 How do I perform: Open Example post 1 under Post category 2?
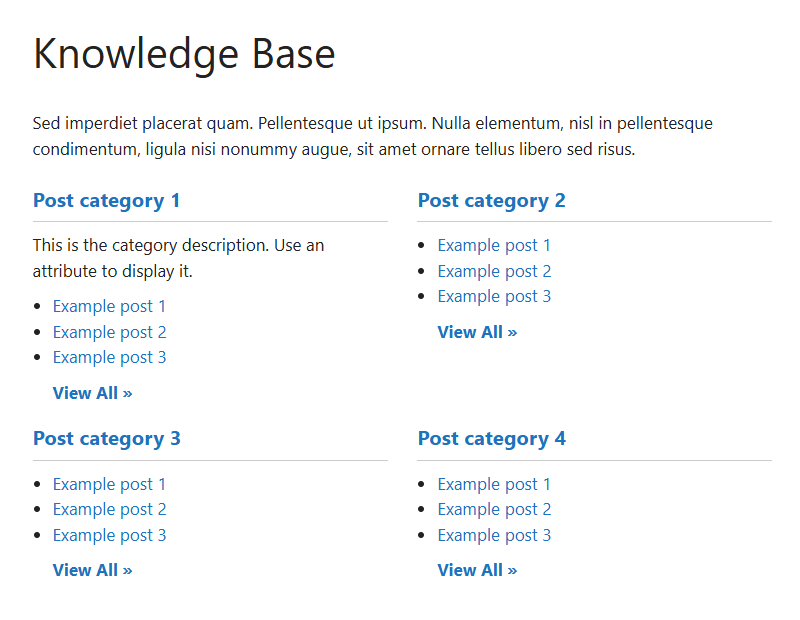[x=494, y=245]
